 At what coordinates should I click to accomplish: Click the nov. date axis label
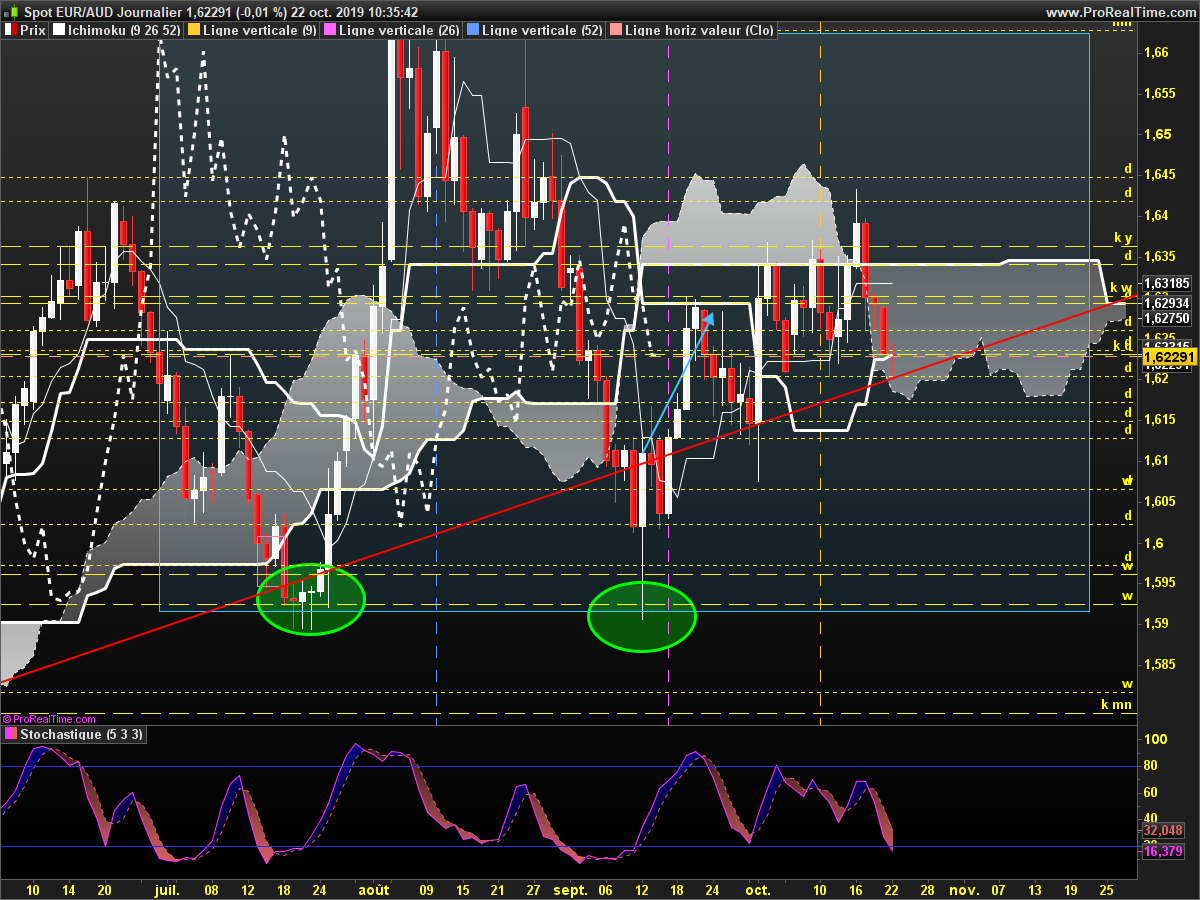962,889
